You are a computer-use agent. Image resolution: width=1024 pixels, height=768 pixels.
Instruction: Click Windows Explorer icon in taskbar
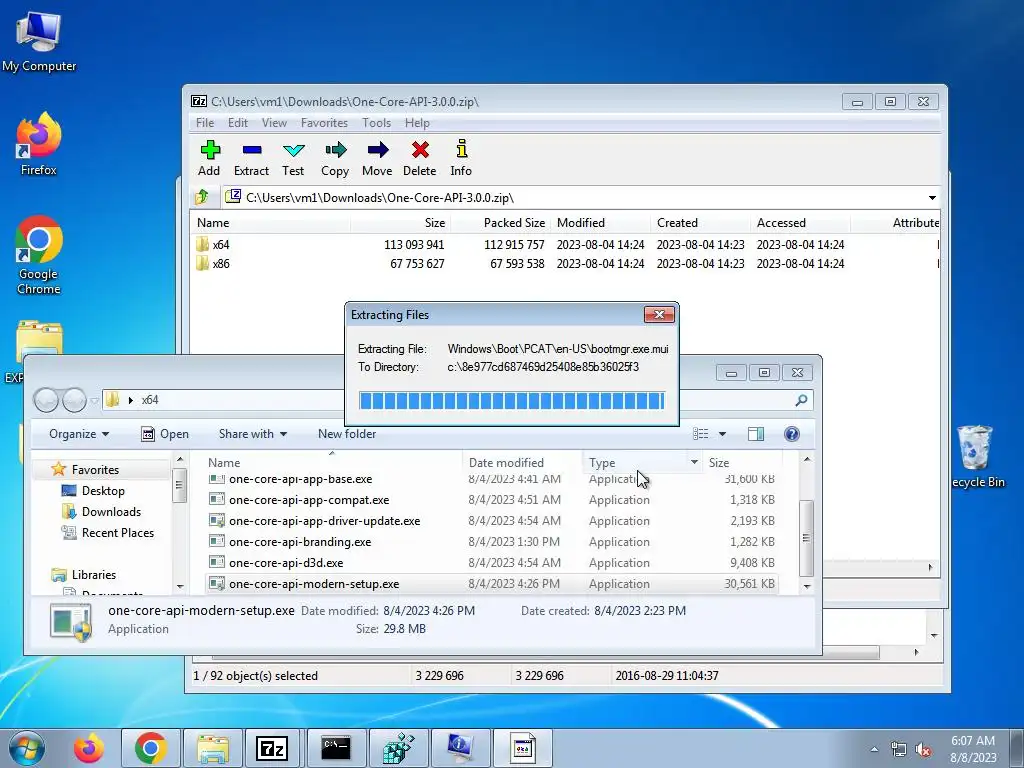tap(213, 748)
